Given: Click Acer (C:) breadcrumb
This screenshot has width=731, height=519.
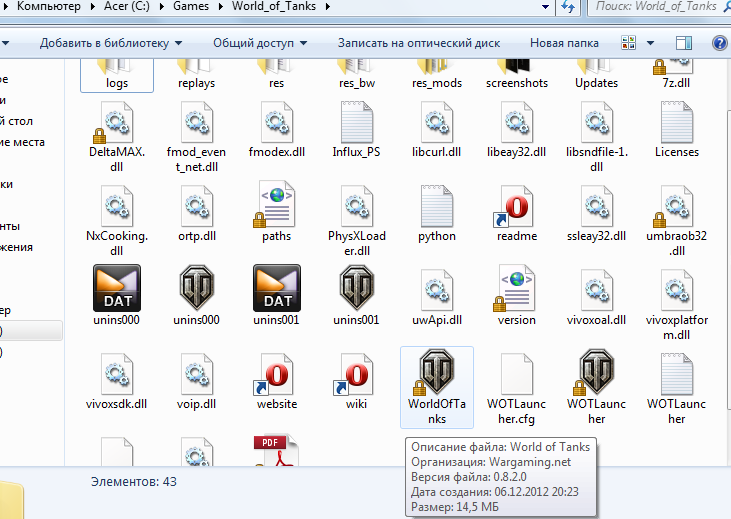Looking at the screenshot, I should pos(127,7).
